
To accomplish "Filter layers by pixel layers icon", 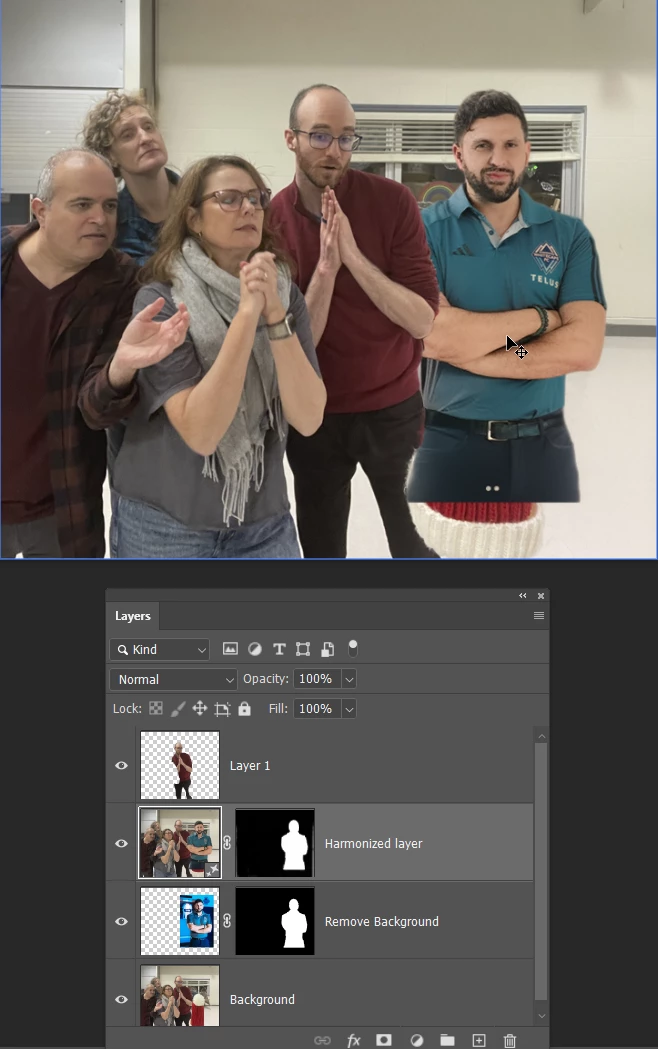I will [x=230, y=648].
